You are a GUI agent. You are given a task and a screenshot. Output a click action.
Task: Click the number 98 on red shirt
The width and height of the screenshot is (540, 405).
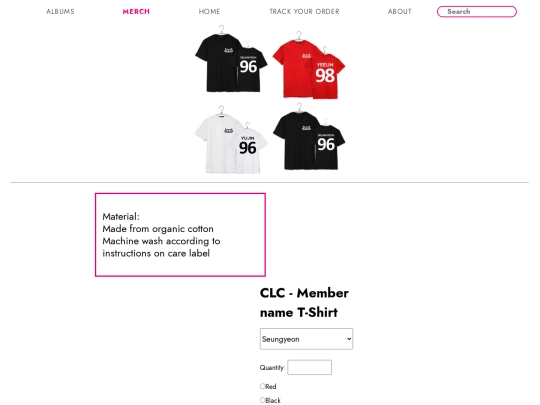325,75
